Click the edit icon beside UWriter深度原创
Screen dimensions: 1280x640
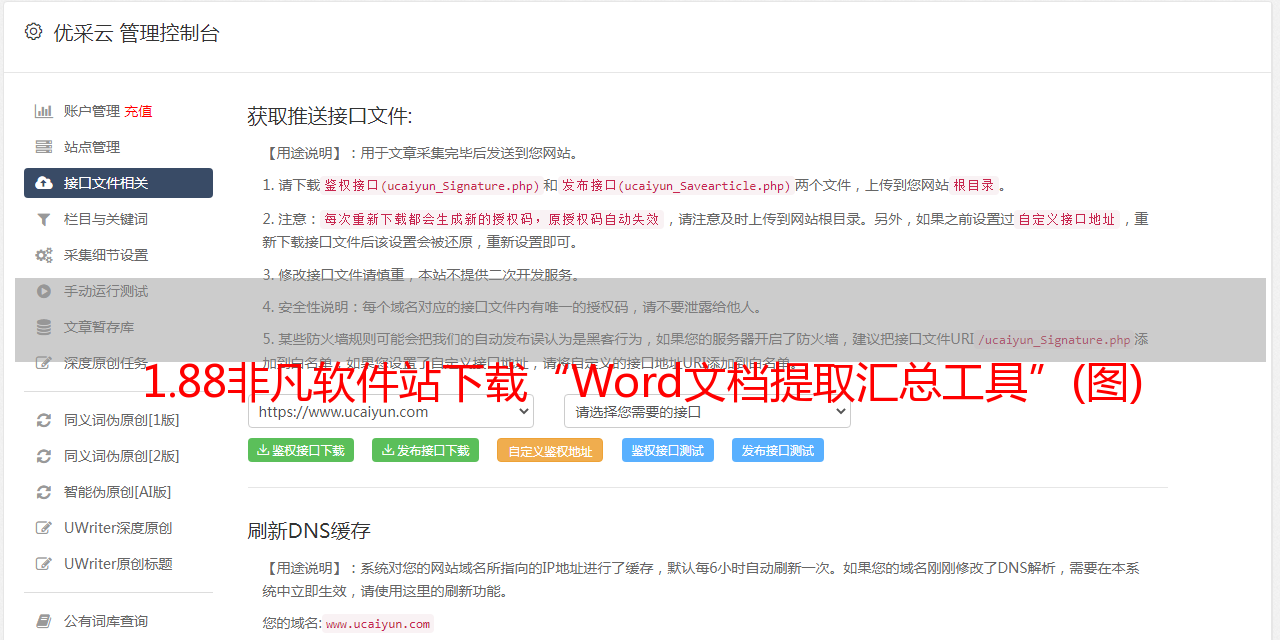(x=44, y=528)
